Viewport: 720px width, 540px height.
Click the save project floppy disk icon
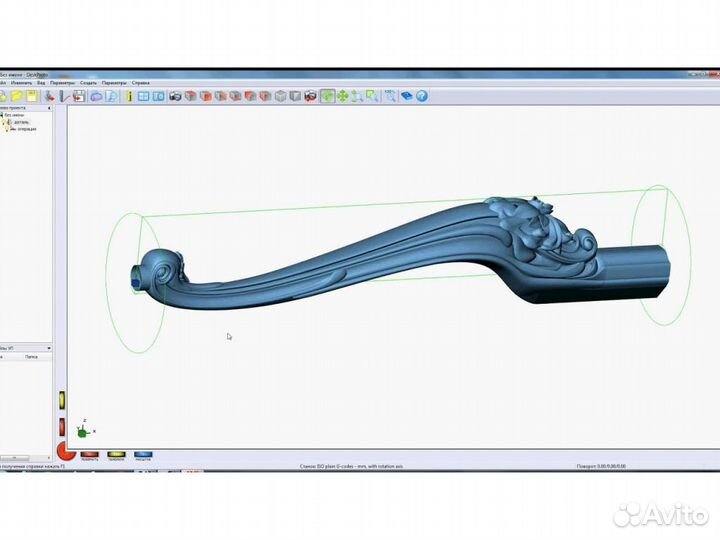point(32,96)
